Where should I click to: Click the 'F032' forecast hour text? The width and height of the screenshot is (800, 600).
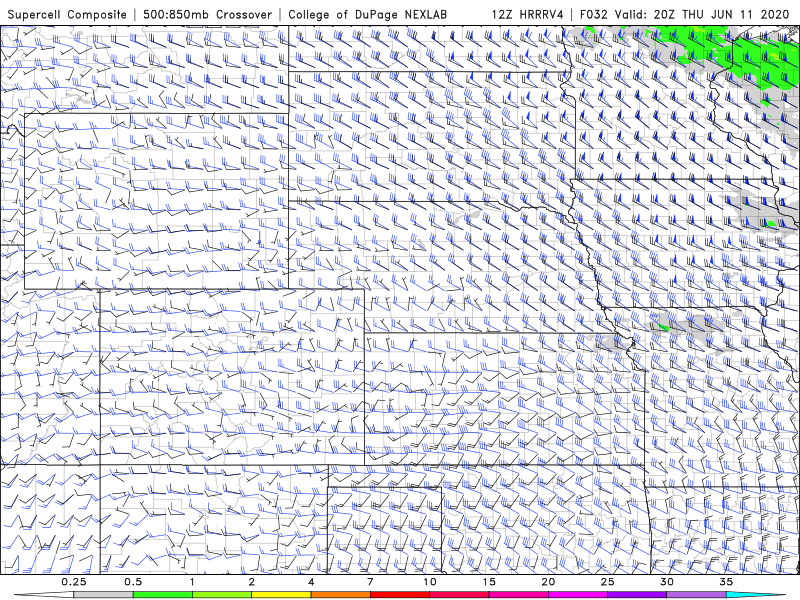point(594,14)
